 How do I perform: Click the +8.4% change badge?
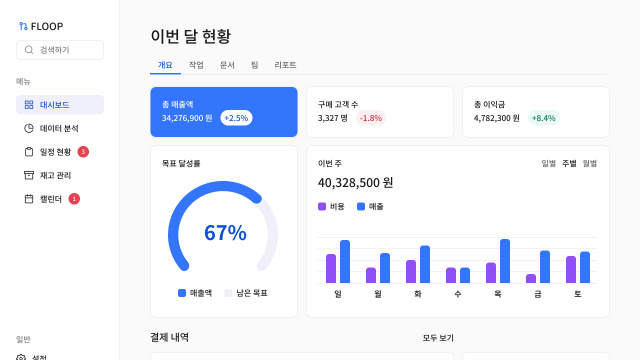[544, 118]
